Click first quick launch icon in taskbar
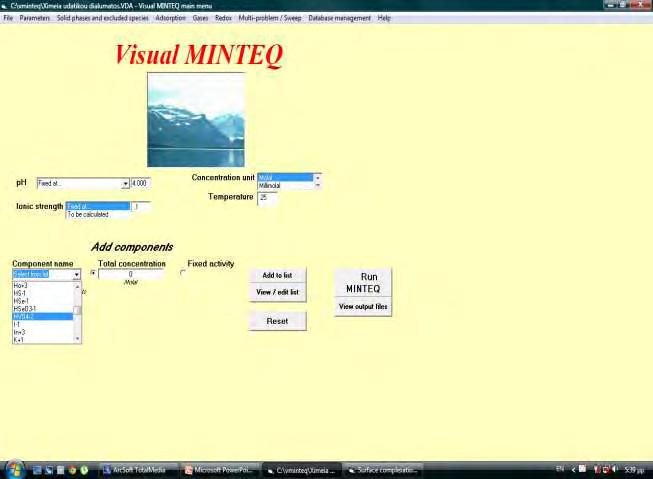Image resolution: width=653 pixels, height=479 pixels. (37, 470)
